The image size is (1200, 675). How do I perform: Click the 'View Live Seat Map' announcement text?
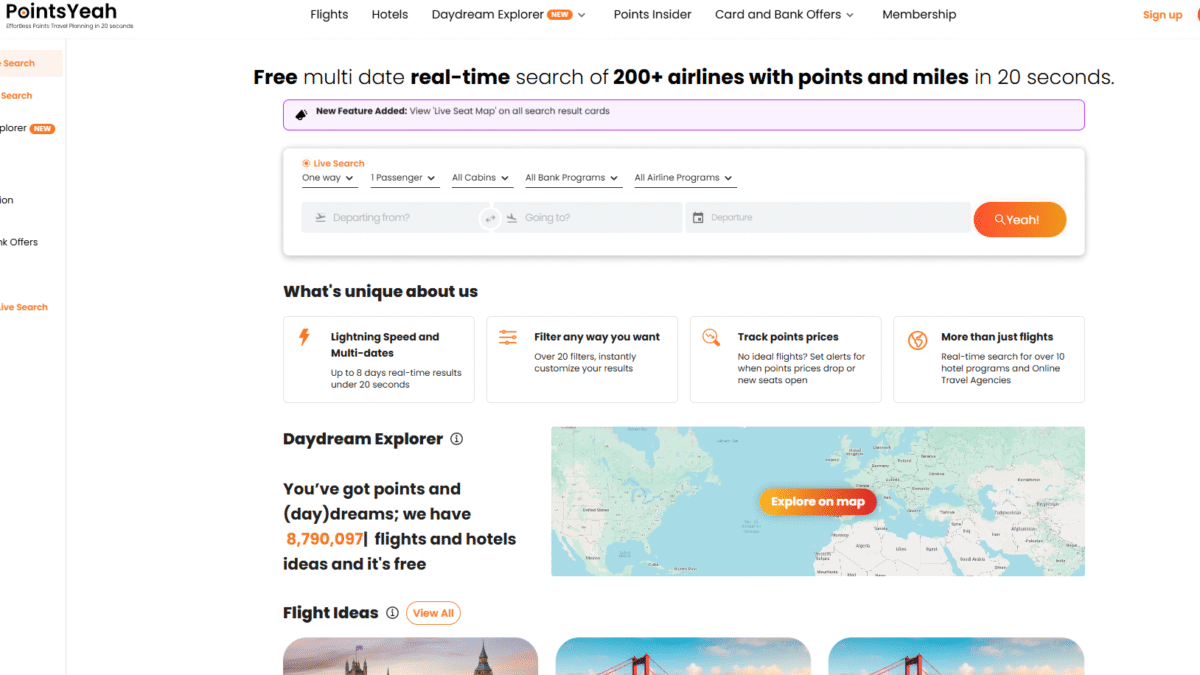510,111
